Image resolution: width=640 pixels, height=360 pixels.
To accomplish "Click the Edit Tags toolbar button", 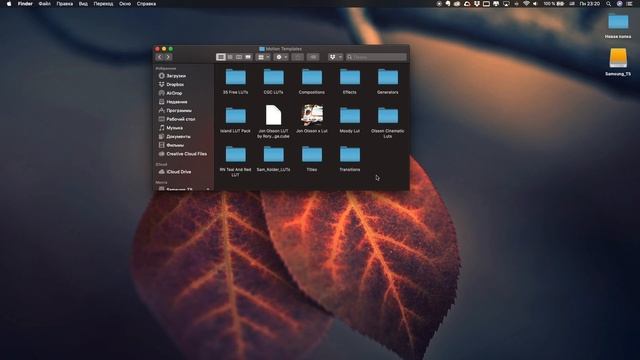I will (313, 57).
